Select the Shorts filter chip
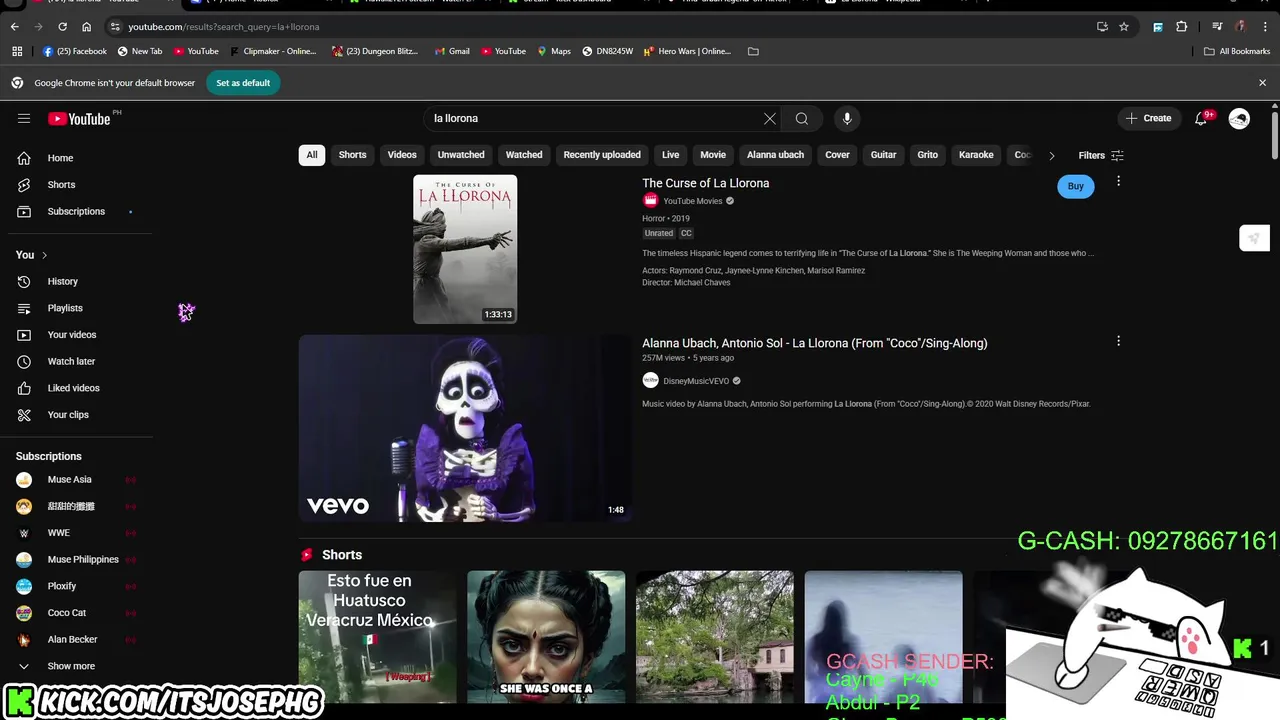This screenshot has height=720, width=1280. tap(352, 155)
